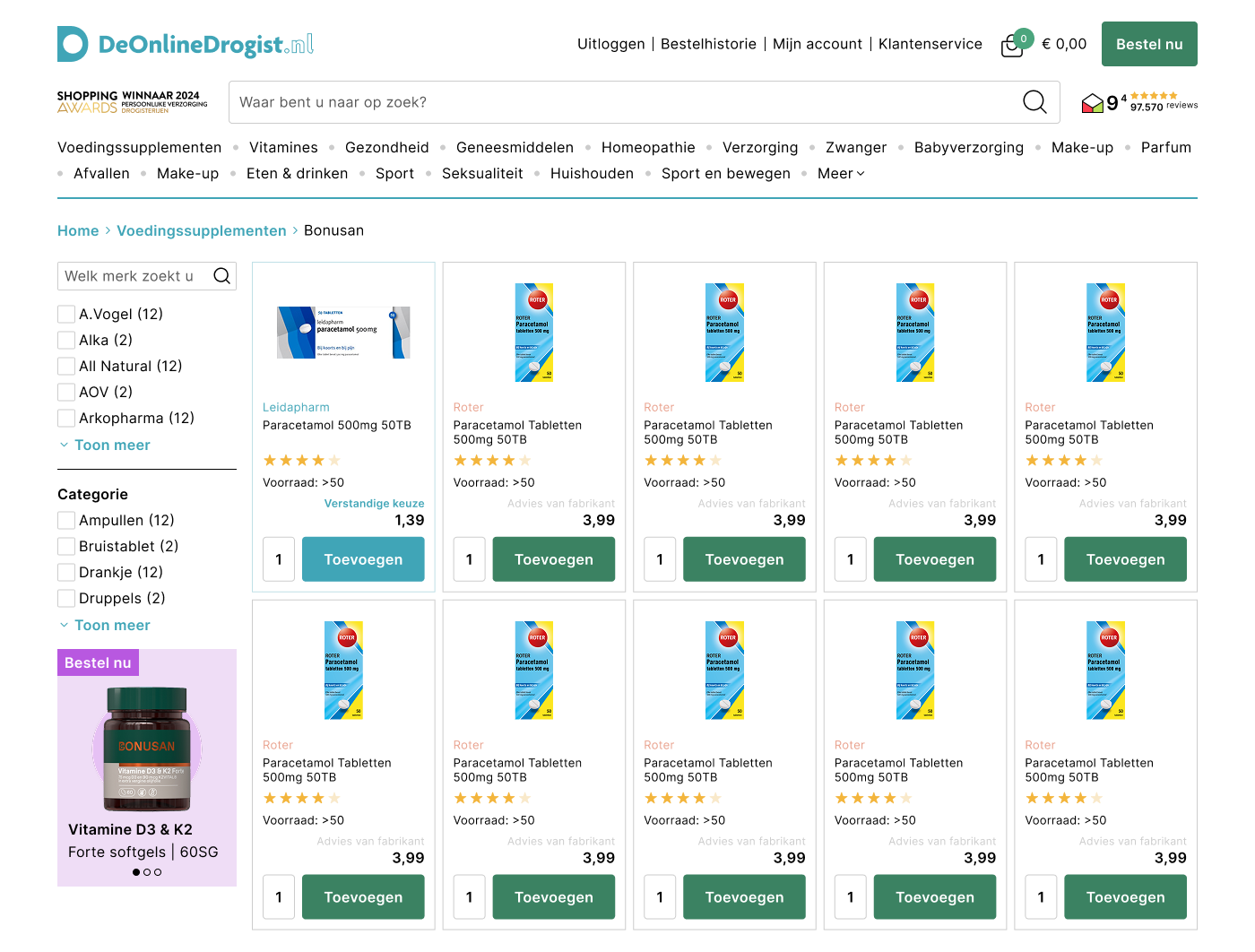Tick the A.Vogel brand checkbox
The width and height of the screenshot is (1255, 952).
66,314
